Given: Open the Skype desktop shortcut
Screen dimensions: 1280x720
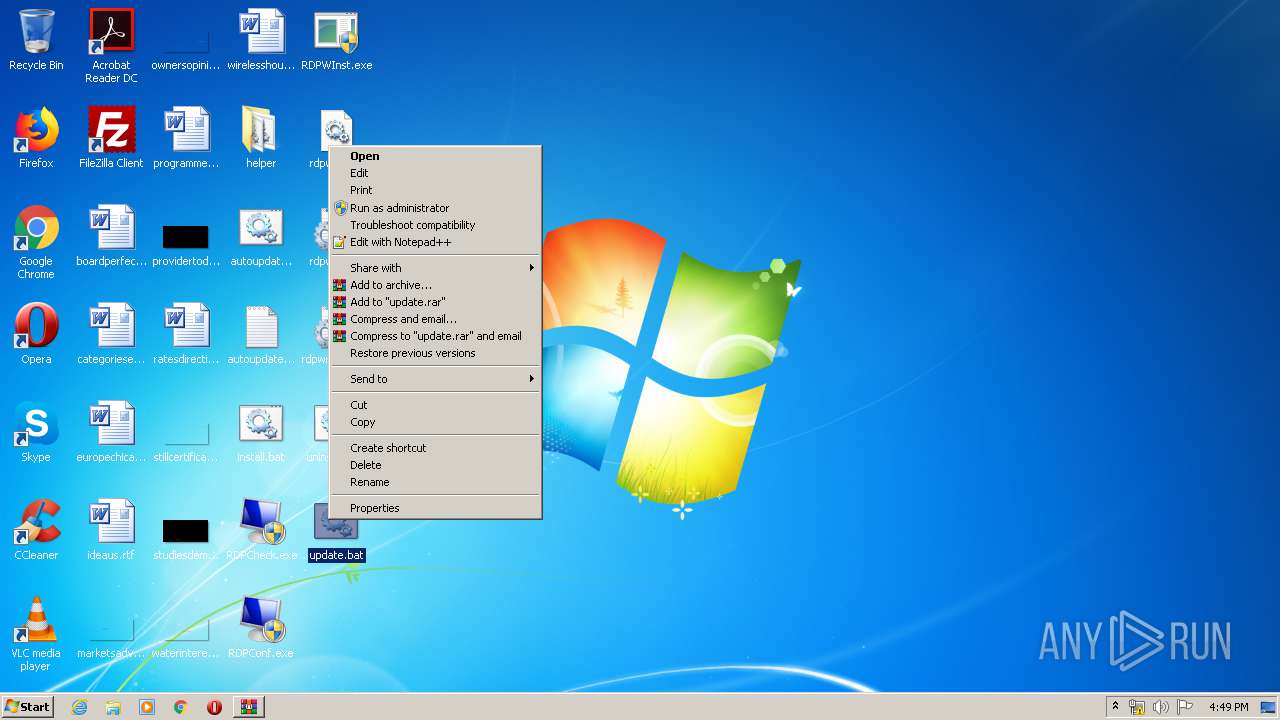Looking at the screenshot, I should (36, 432).
